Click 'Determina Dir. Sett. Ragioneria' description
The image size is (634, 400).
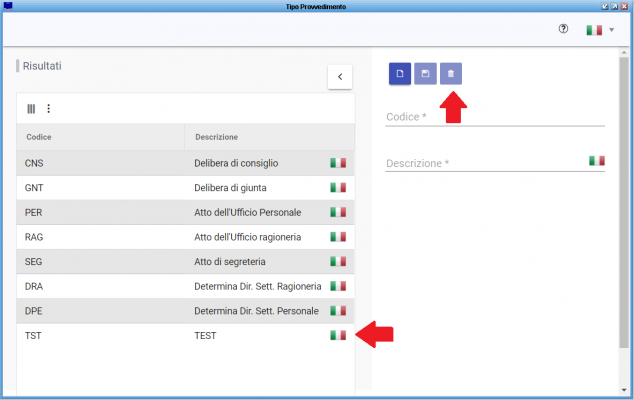coord(258,286)
